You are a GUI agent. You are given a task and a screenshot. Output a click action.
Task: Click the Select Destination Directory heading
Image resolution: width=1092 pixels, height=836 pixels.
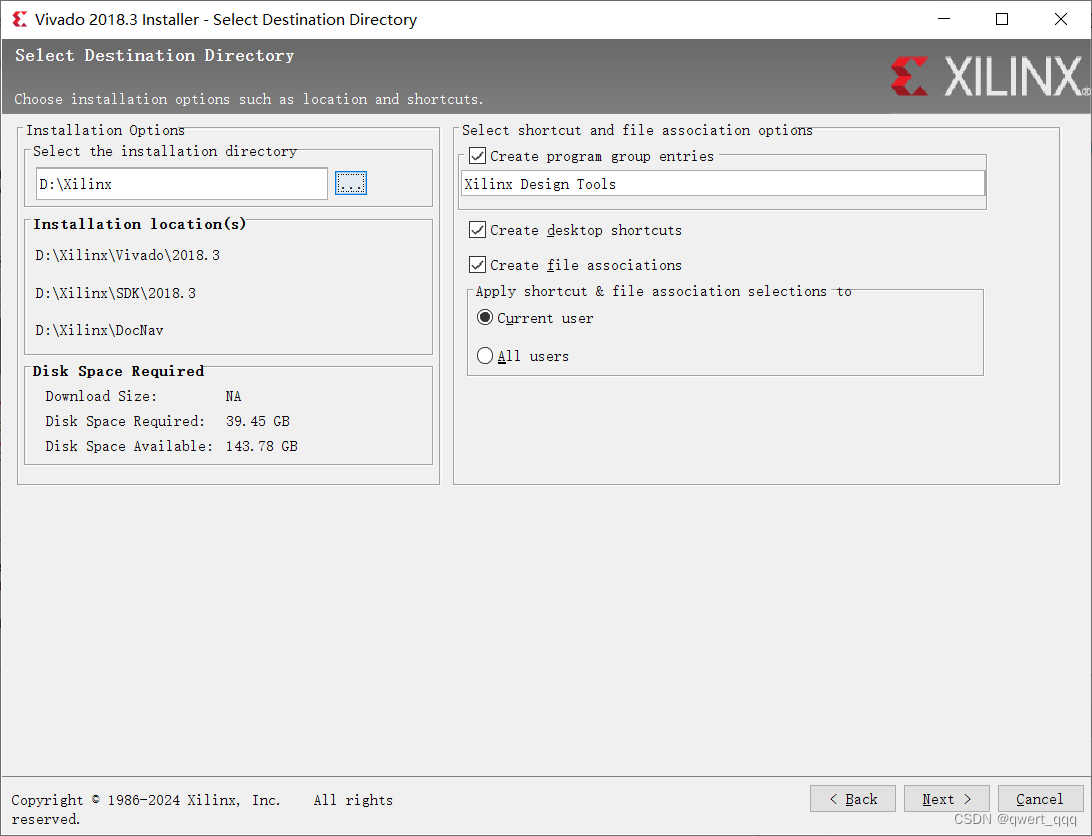[x=155, y=55]
